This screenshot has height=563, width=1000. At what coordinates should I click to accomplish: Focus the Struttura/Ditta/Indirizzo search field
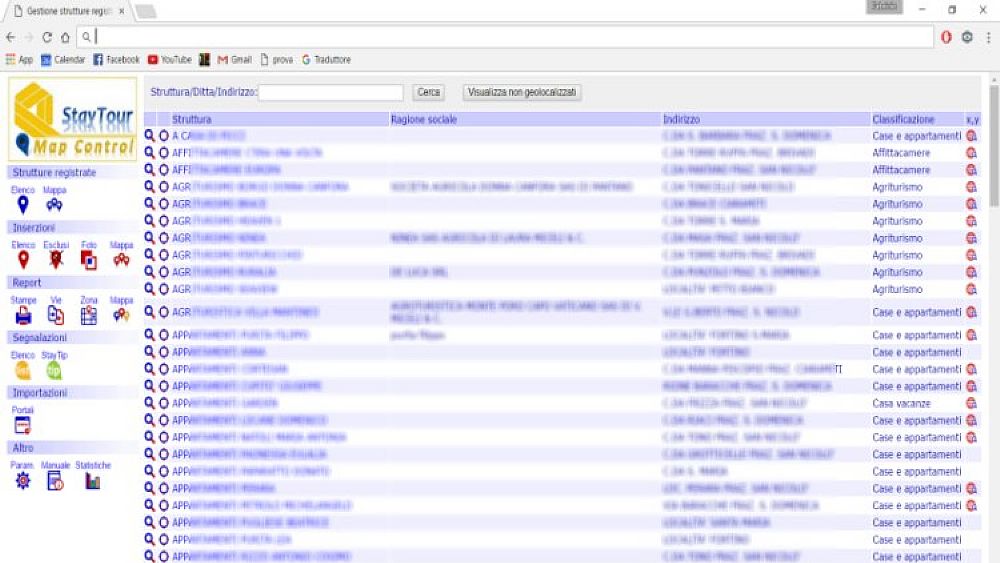click(330, 92)
